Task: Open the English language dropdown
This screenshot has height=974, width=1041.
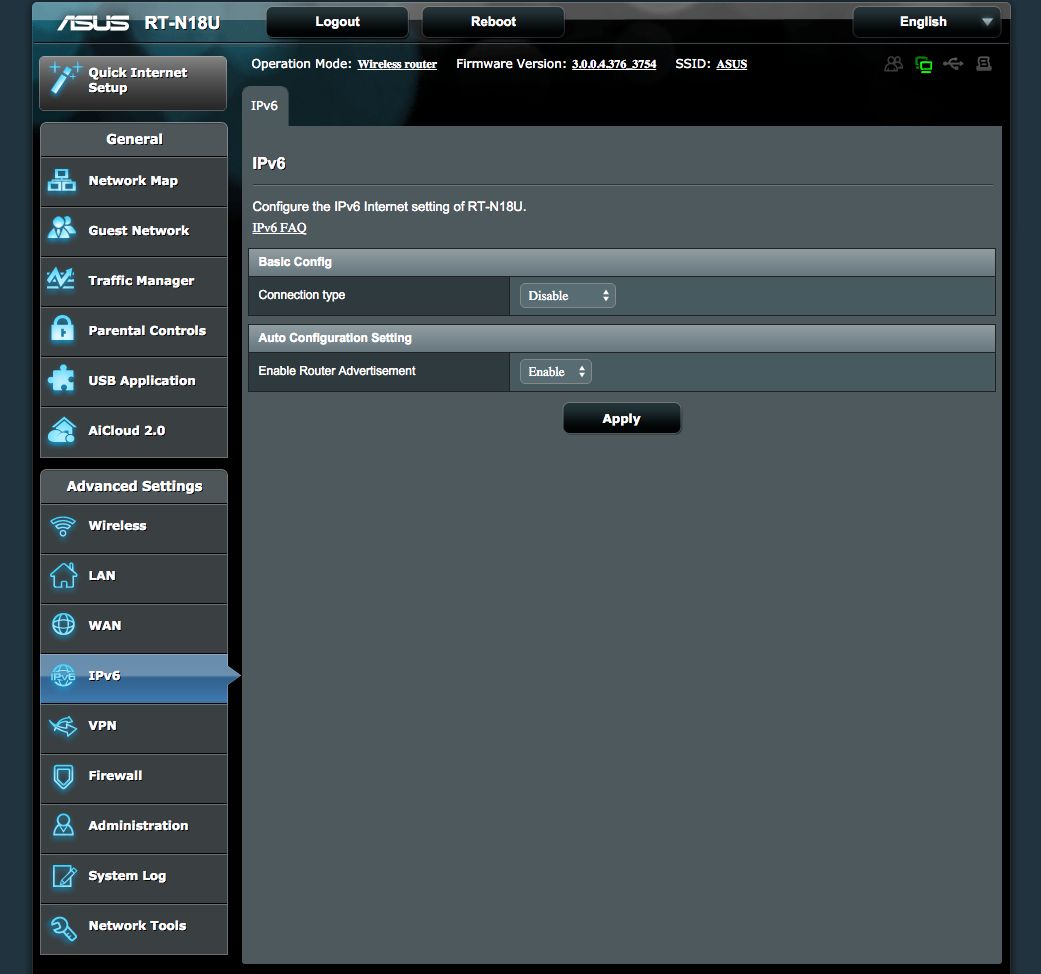Action: click(x=927, y=22)
